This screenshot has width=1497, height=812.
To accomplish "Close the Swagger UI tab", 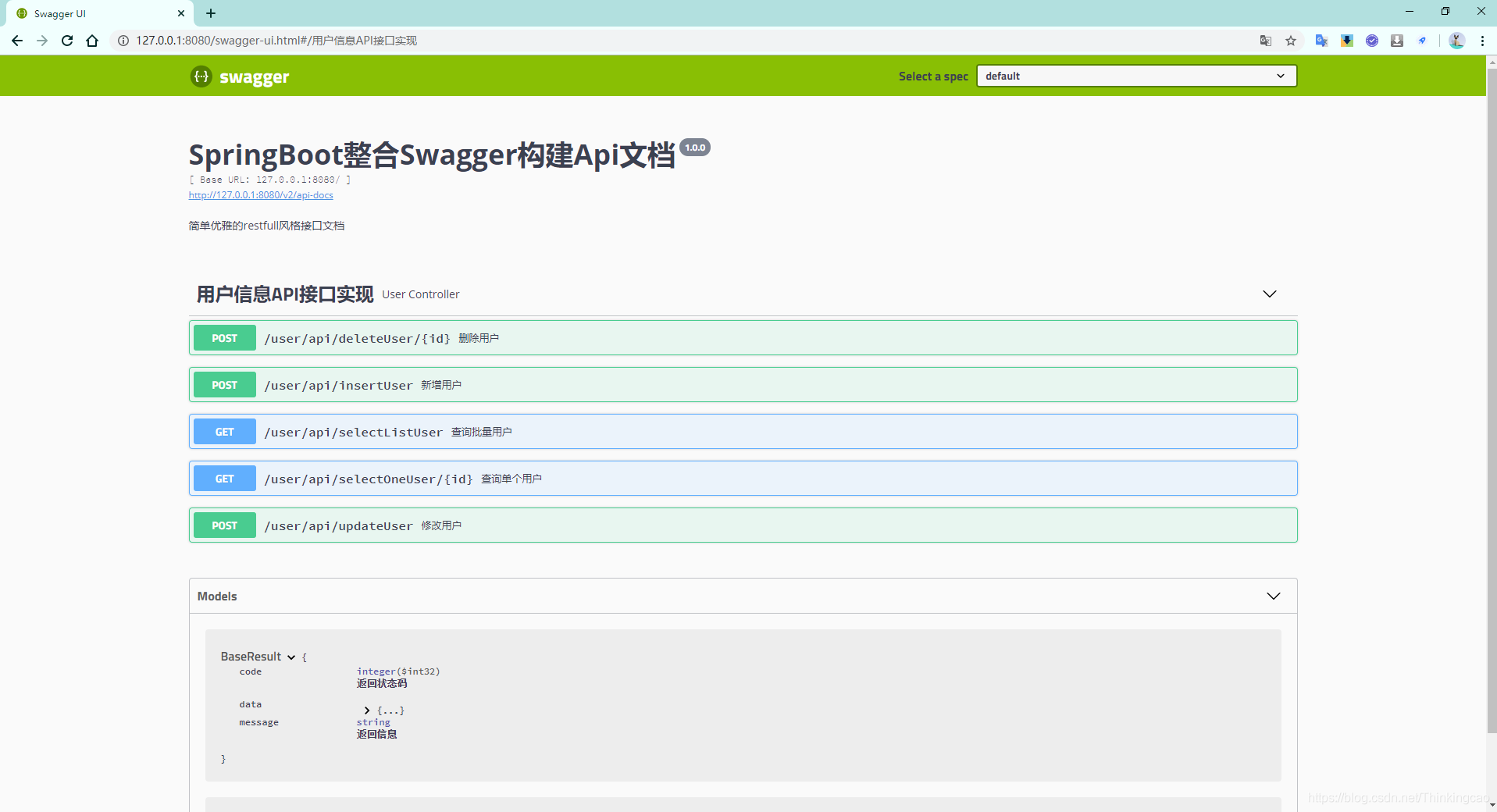I will (x=181, y=13).
